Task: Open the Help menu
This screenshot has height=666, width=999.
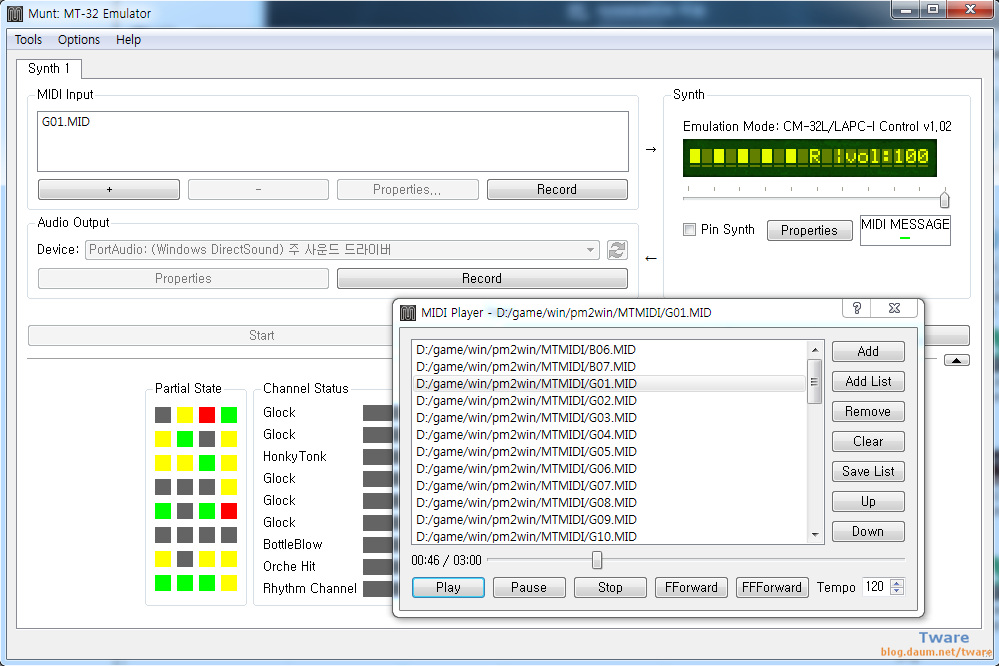Action: point(128,40)
